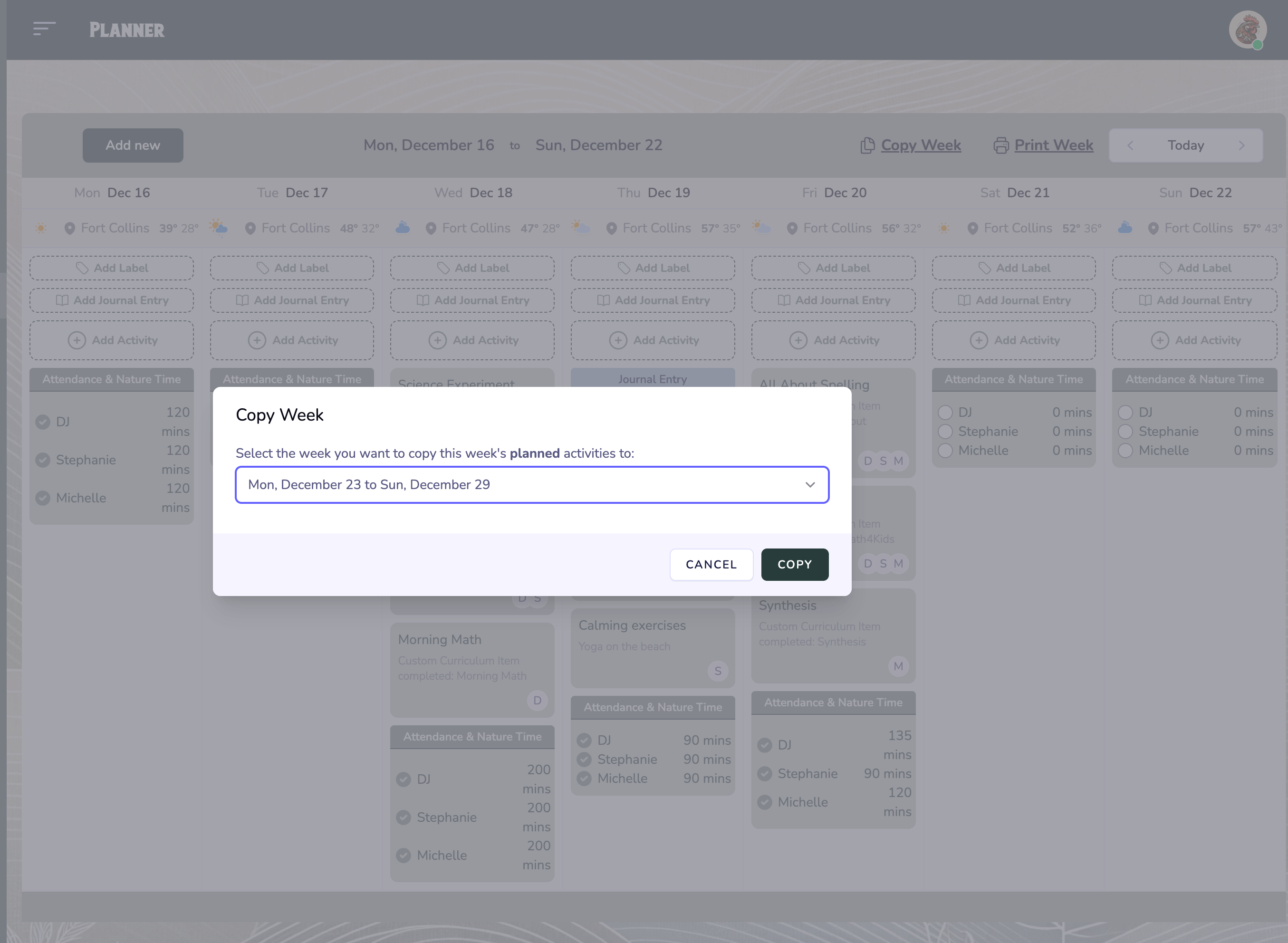Click the Wednesday Fort Collins location pin
The width and height of the screenshot is (1288, 943).
pos(431,228)
